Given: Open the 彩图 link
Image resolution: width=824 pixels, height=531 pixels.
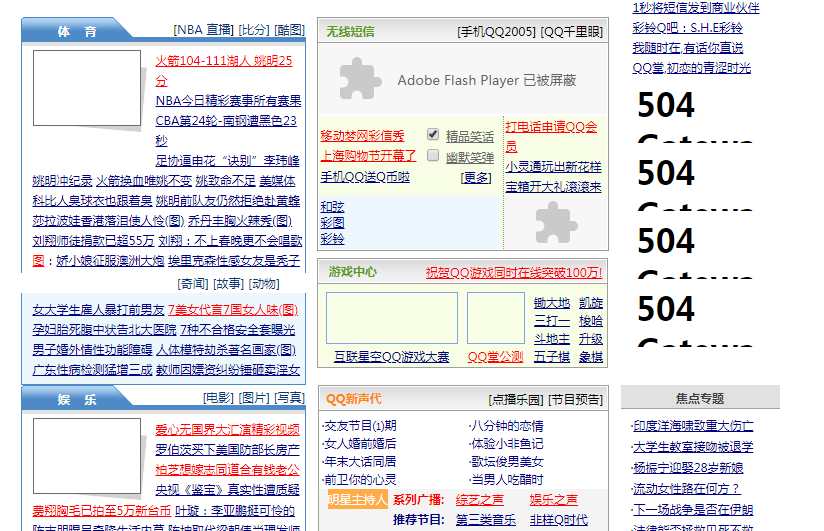Looking at the screenshot, I should (333, 223).
